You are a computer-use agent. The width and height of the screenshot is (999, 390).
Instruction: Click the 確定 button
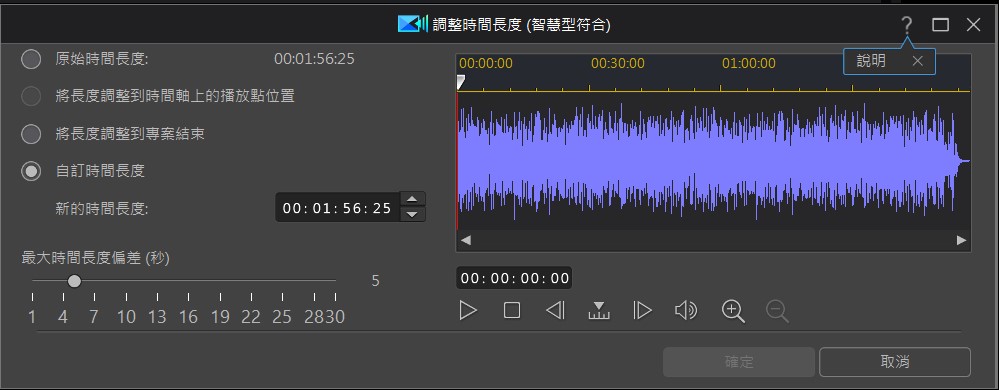[x=739, y=362]
